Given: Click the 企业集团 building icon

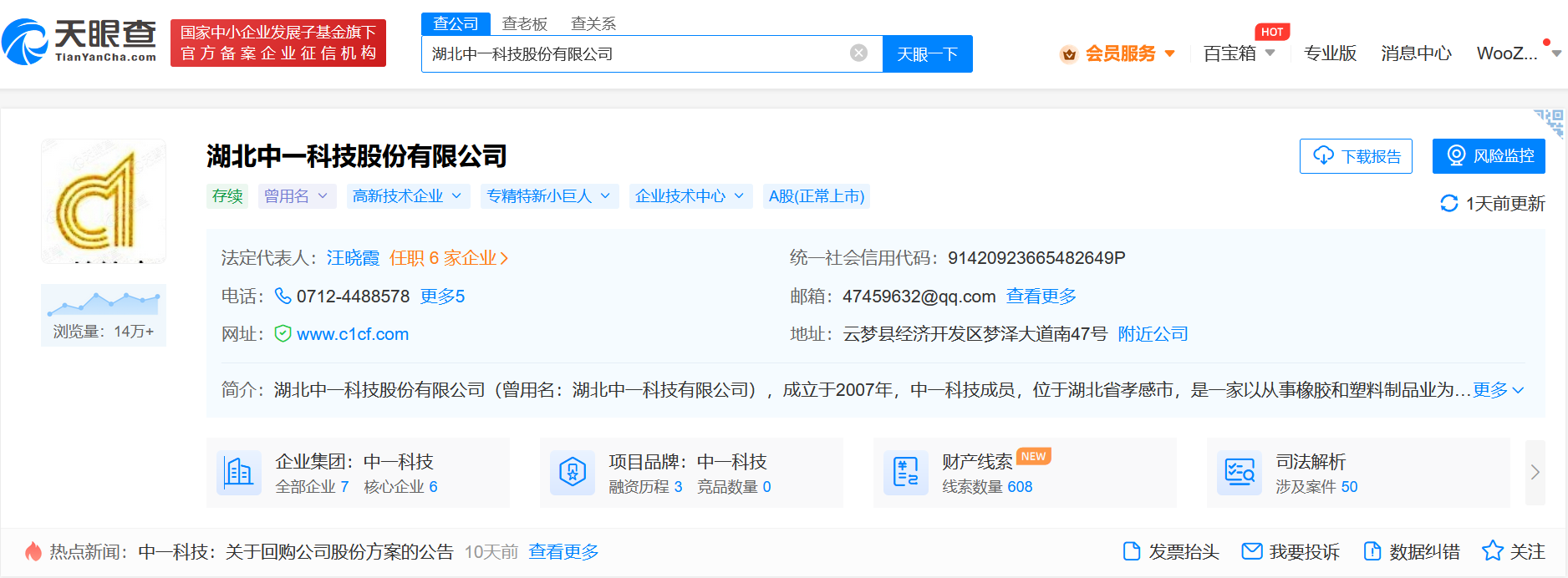Looking at the screenshot, I should (239, 473).
